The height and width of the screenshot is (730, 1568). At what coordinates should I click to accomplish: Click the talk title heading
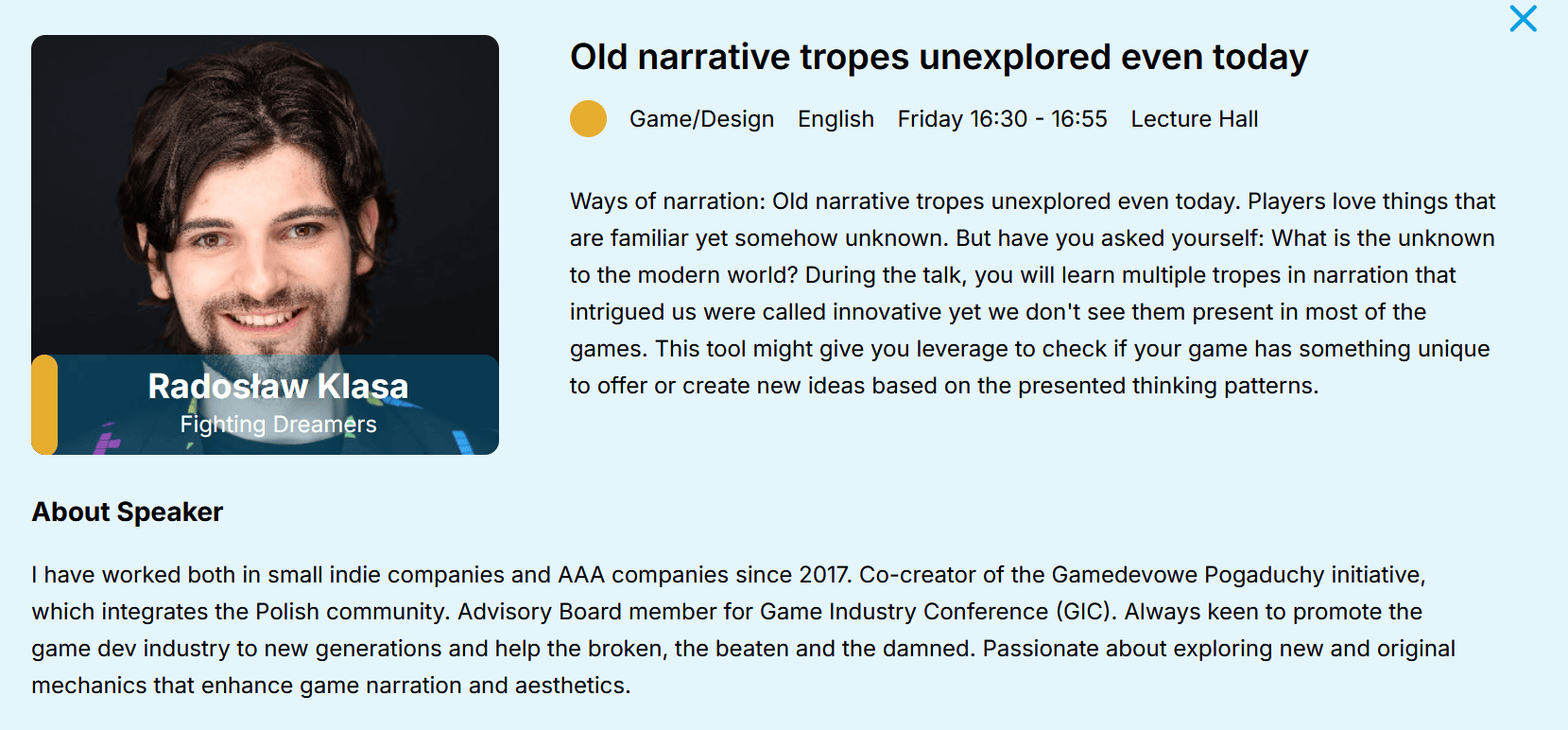point(939,58)
